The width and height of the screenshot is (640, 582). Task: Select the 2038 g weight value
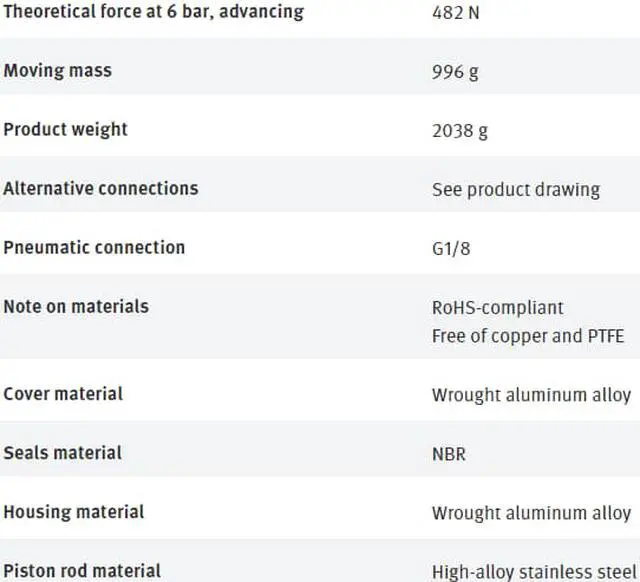460,131
